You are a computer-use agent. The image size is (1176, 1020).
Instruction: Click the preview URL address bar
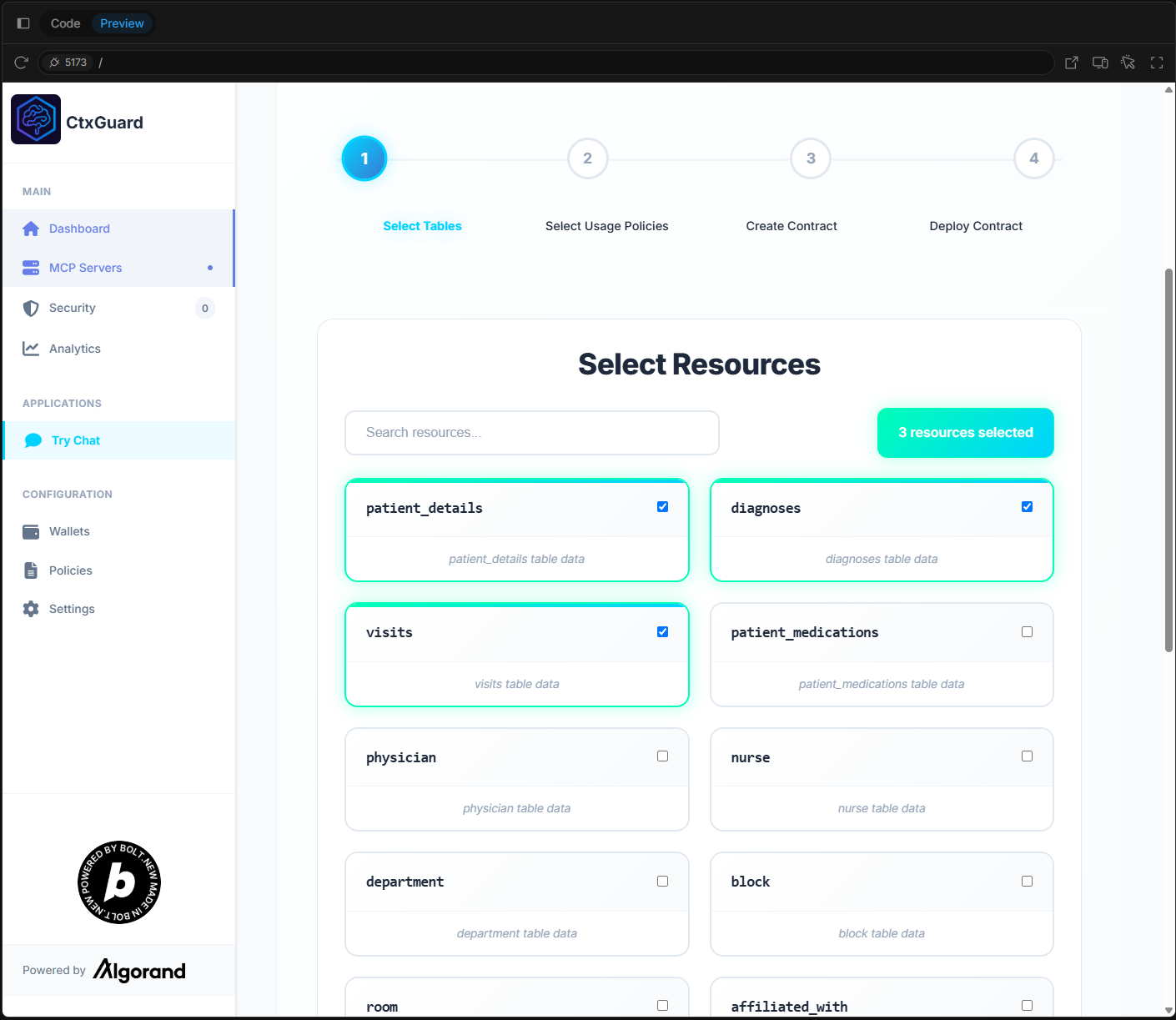tap(546, 63)
